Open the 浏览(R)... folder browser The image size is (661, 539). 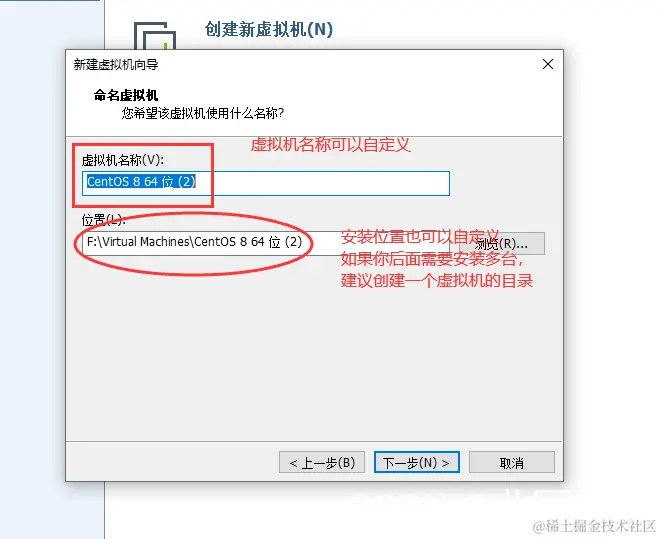click(502, 244)
